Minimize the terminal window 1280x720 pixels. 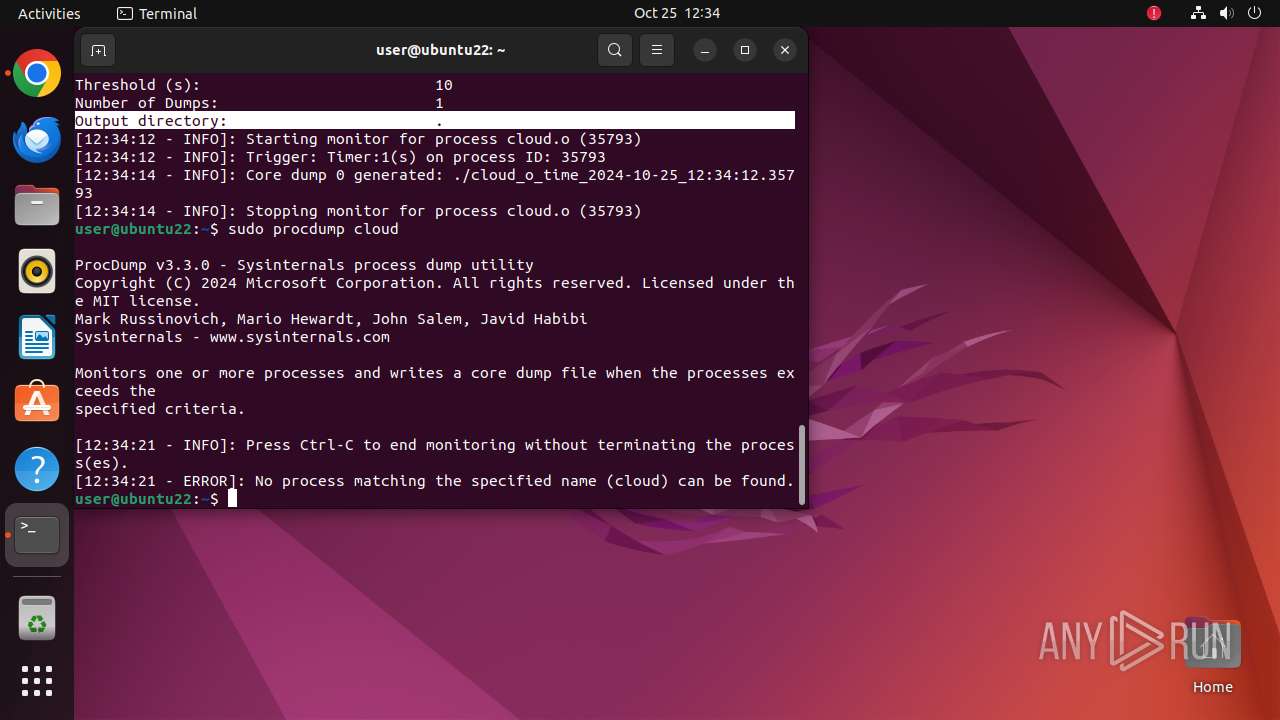pyautogui.click(x=705, y=50)
